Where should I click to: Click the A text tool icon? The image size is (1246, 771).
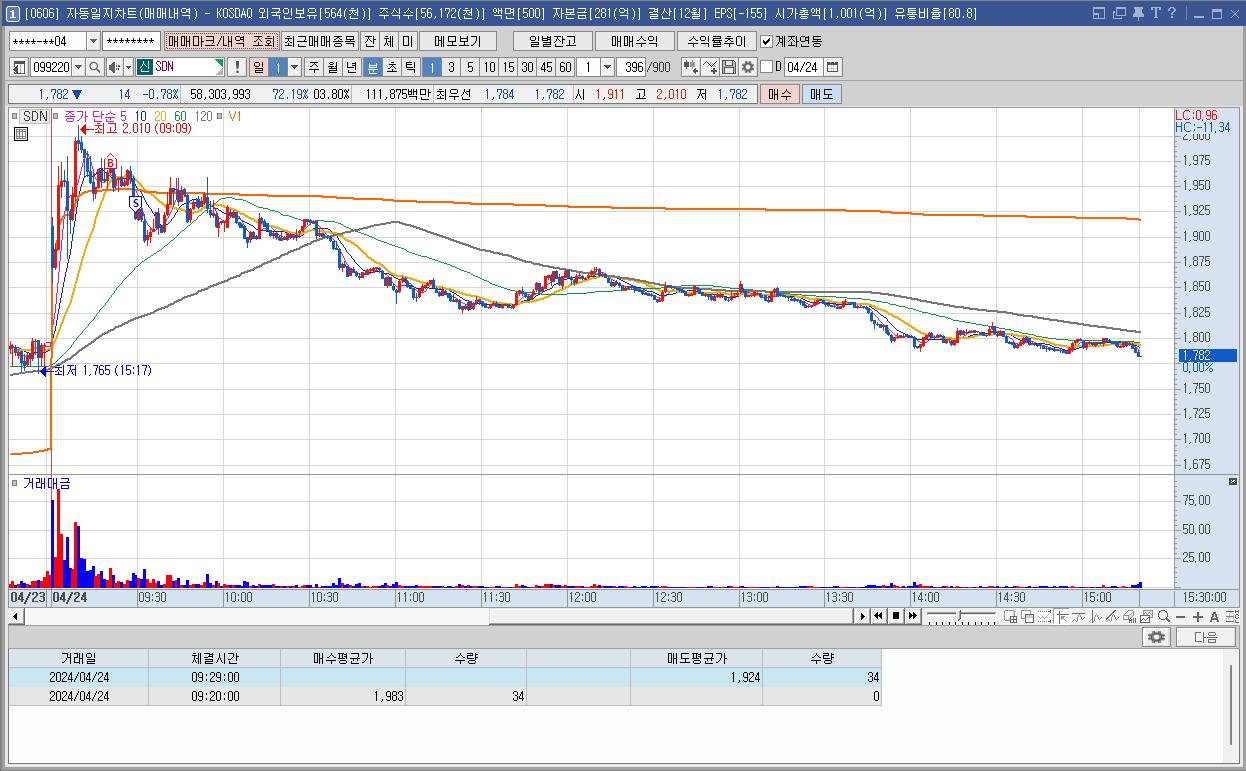coord(1215,617)
